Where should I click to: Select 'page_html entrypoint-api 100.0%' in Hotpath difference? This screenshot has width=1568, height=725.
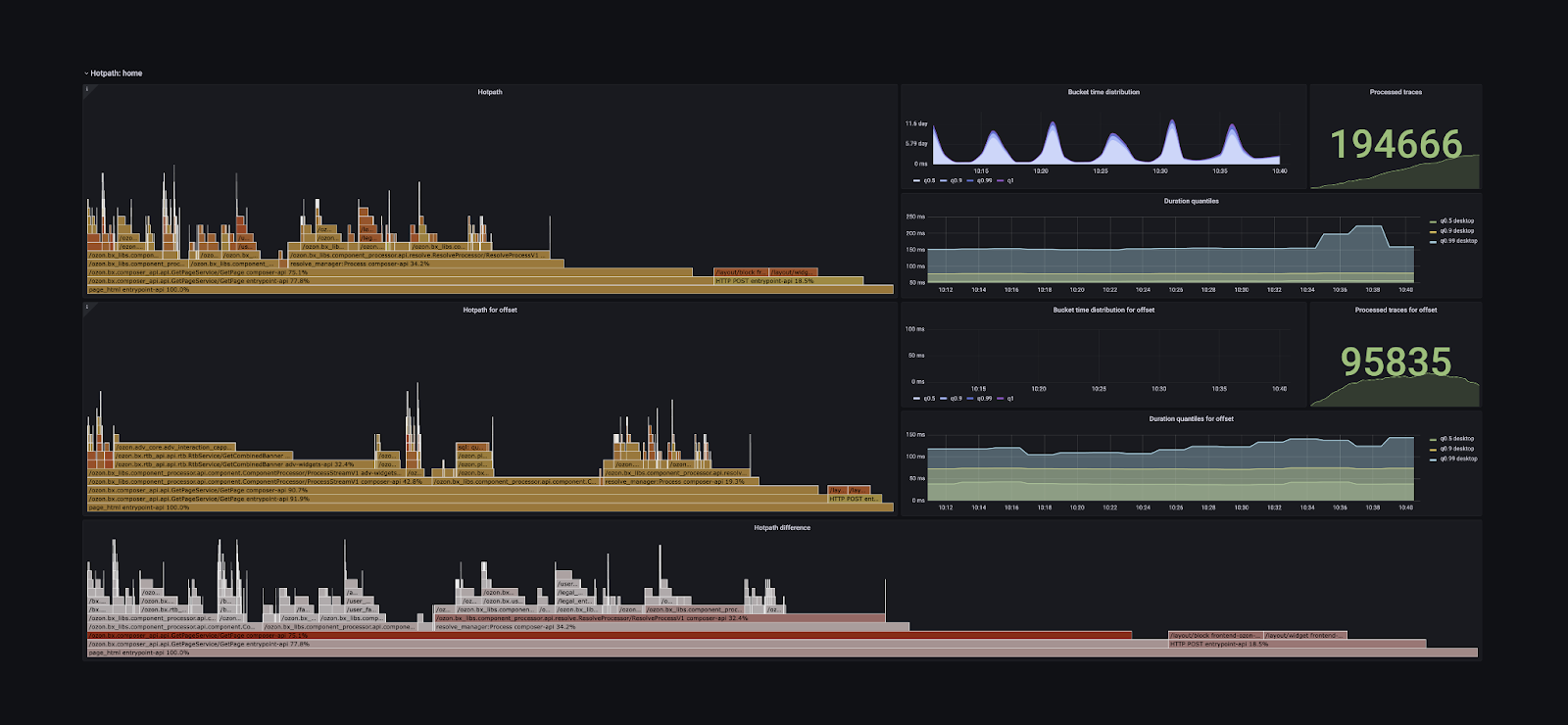(x=782, y=652)
